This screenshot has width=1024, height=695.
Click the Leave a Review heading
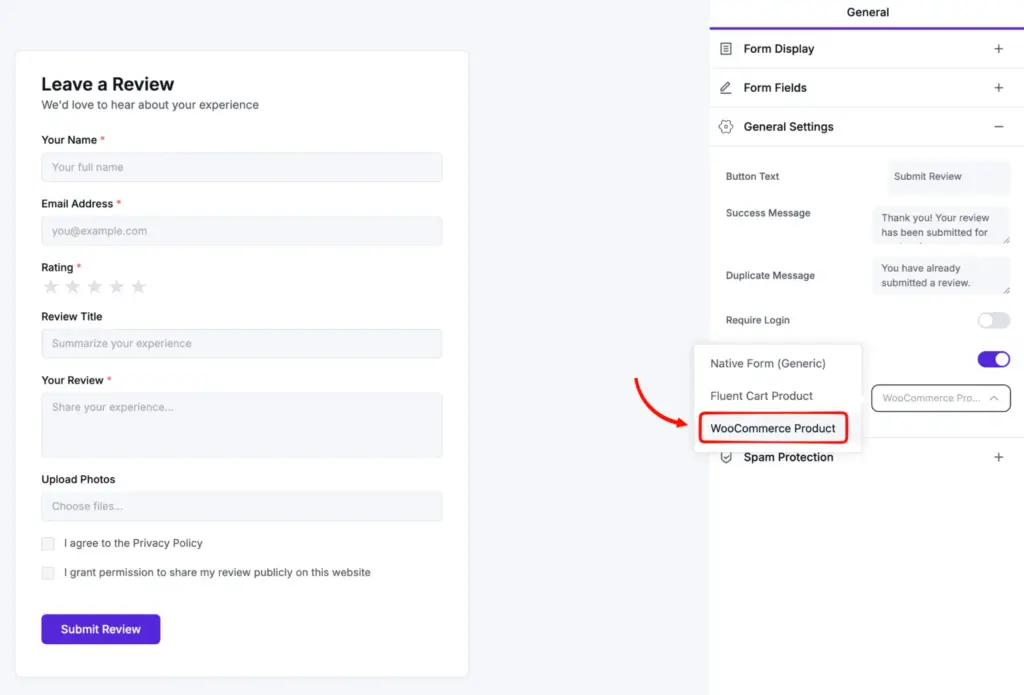point(108,84)
